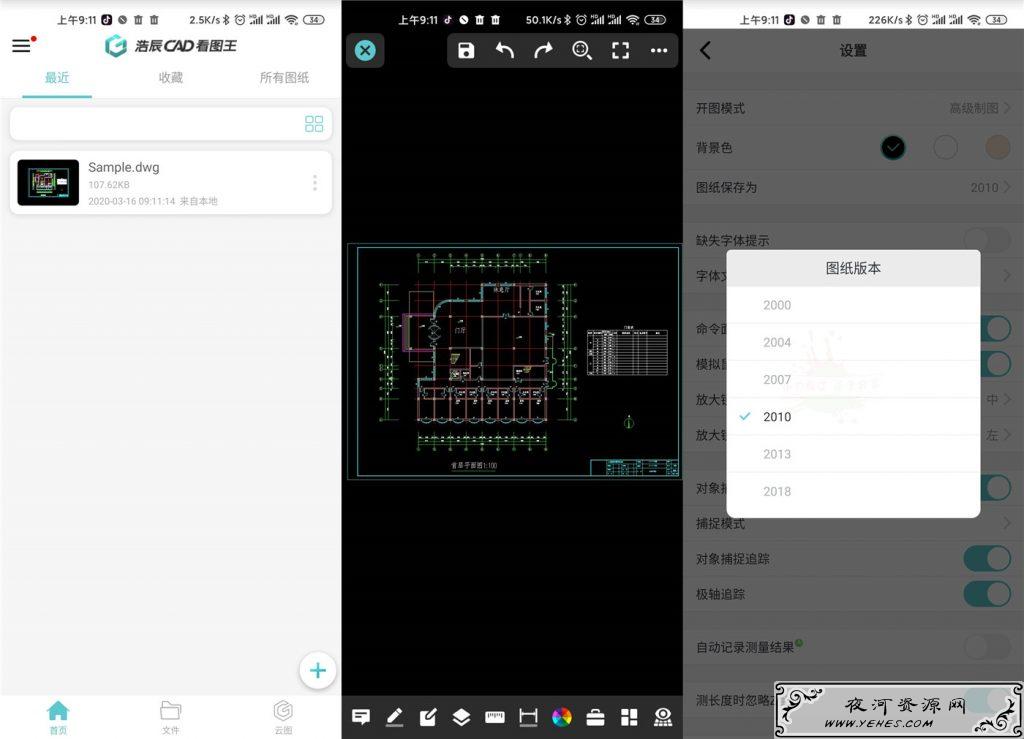1024x739 pixels.
Task: Toggle 缺失字体提示 switch
Action: click(987, 240)
